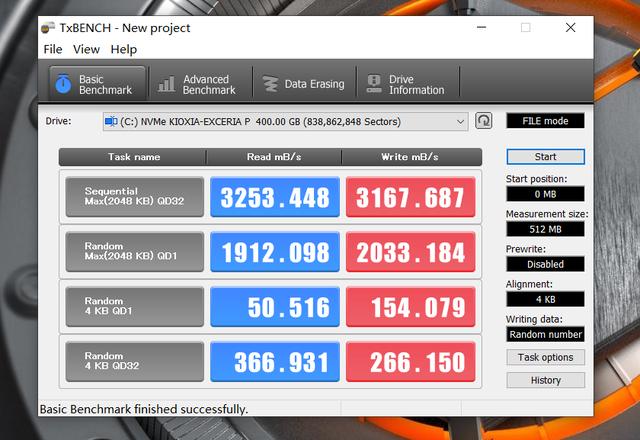640x440 pixels.
Task: Switch to the Advanced Benchmark tab
Action: point(201,84)
